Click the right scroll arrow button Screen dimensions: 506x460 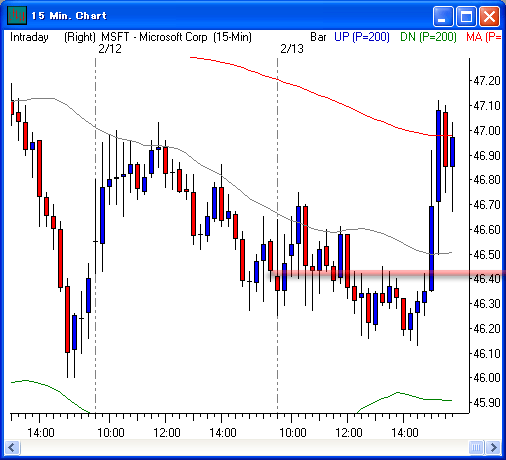click(493, 447)
